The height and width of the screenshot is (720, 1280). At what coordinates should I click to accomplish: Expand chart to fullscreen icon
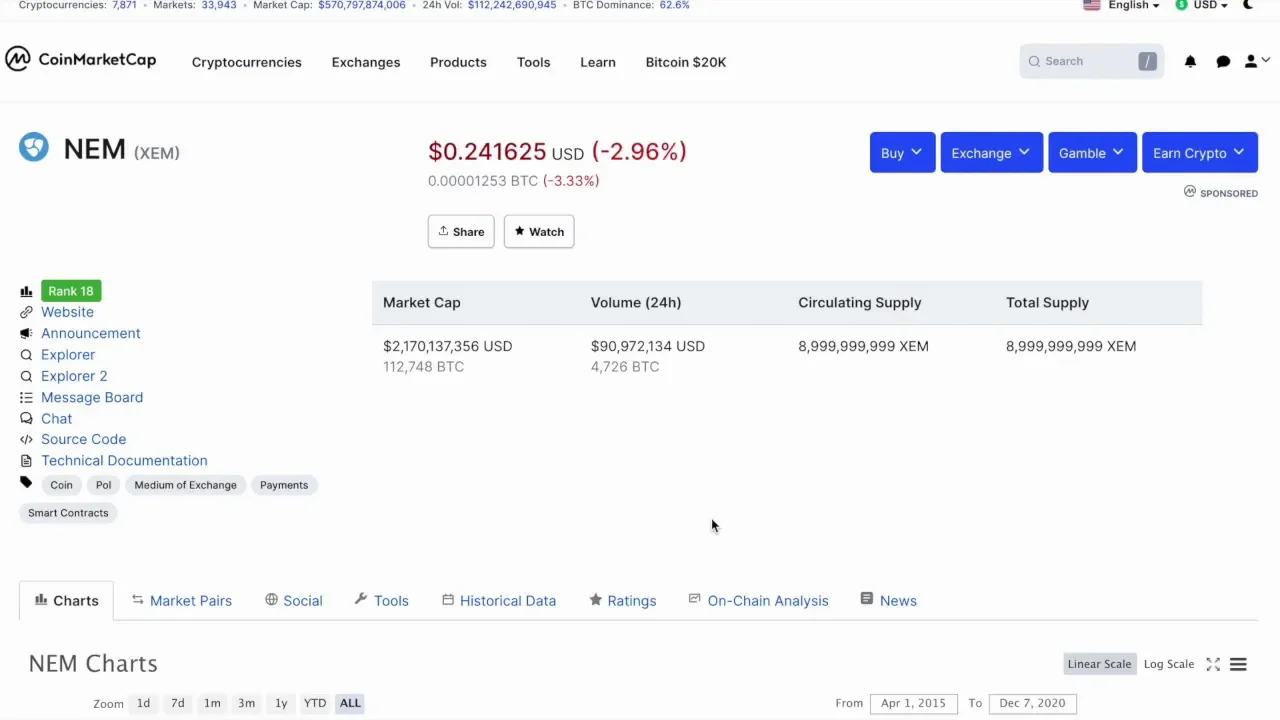1213,664
